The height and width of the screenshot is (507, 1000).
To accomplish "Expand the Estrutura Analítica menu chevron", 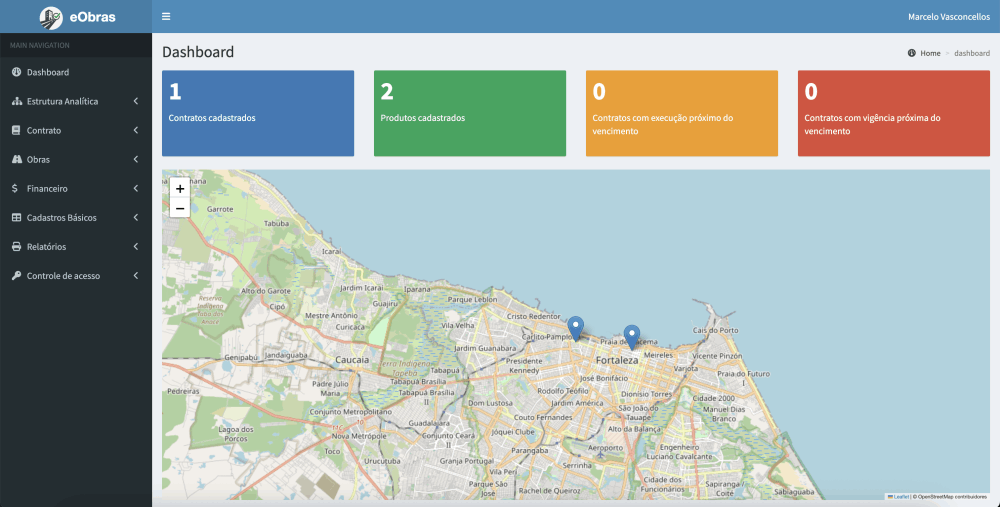I will pos(135,101).
